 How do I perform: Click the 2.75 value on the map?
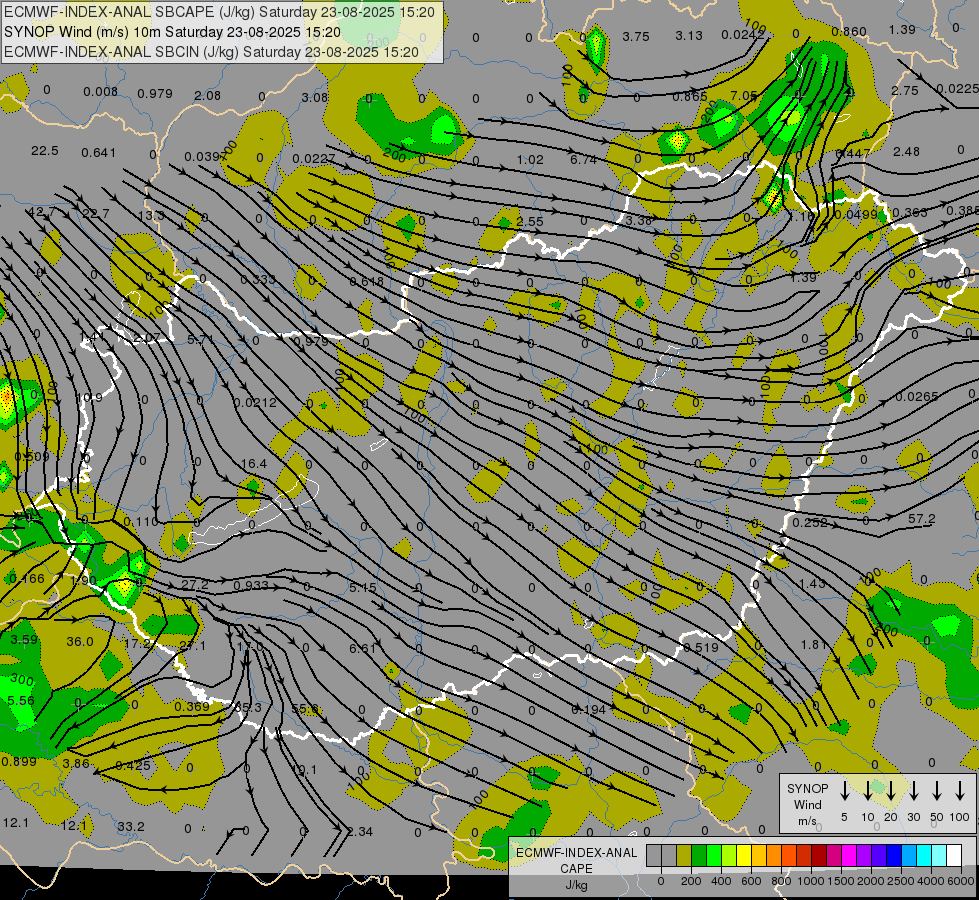click(x=905, y=91)
